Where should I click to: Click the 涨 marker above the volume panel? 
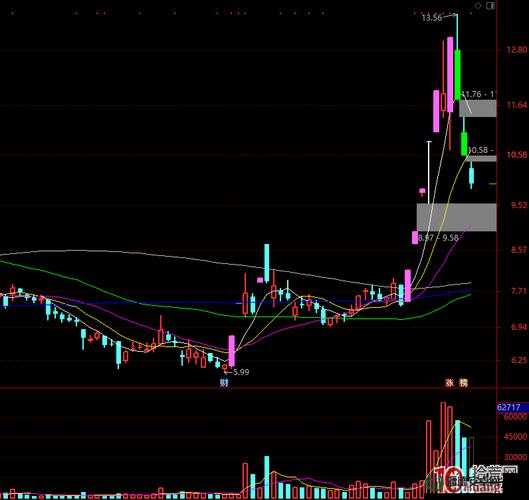(x=450, y=383)
